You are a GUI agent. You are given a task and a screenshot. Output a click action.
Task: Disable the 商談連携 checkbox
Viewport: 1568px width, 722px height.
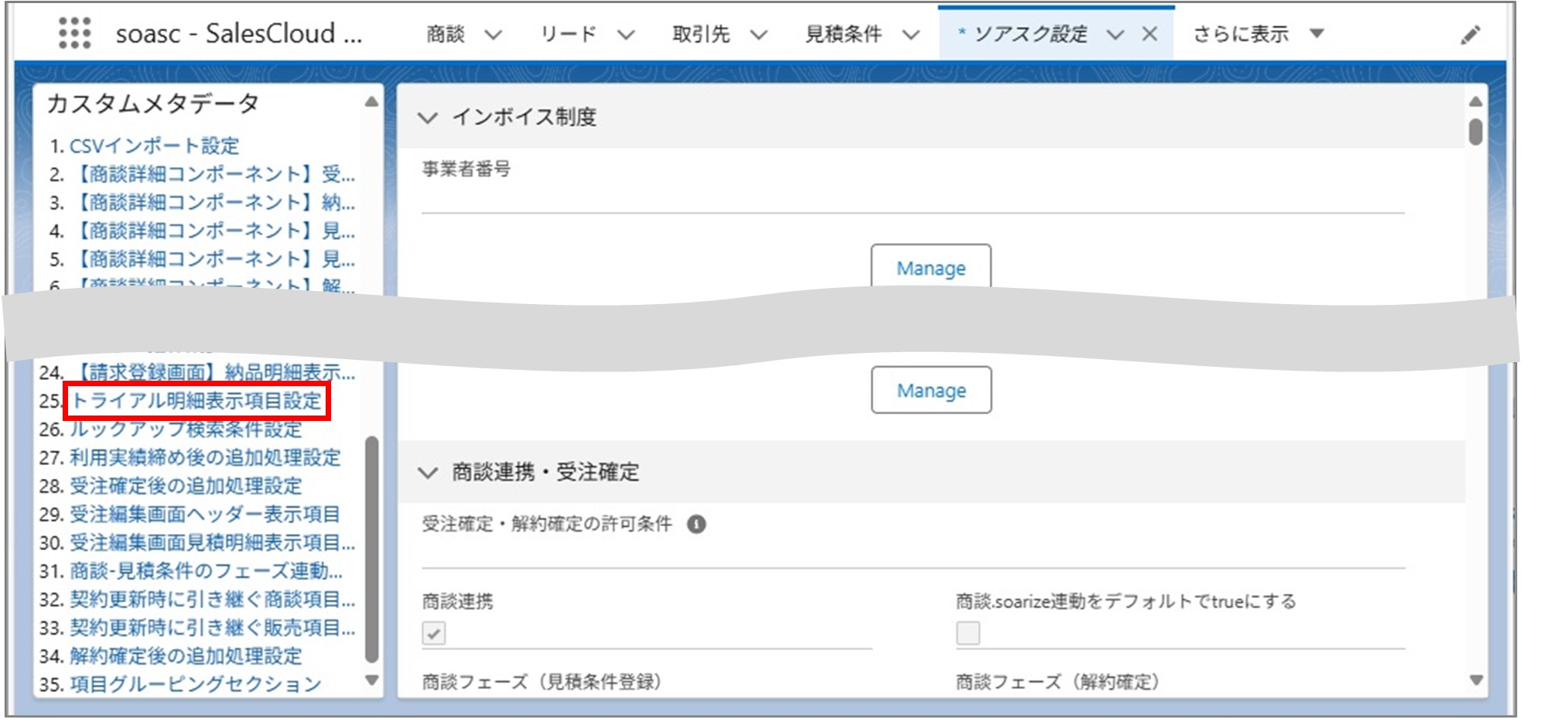click(434, 635)
